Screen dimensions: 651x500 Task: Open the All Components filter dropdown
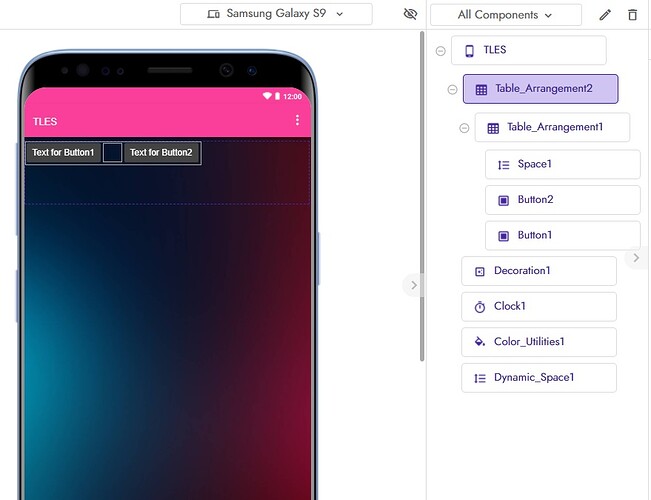point(506,15)
